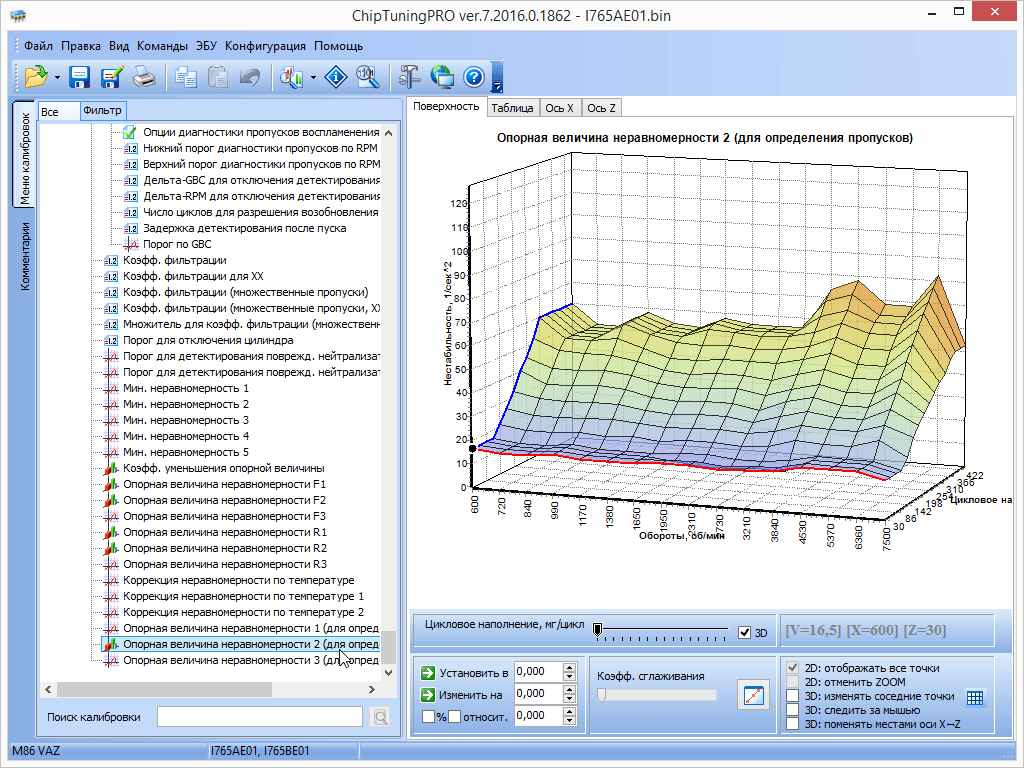Uncheck the 3D checkbox
The image size is (1024, 768).
(744, 632)
